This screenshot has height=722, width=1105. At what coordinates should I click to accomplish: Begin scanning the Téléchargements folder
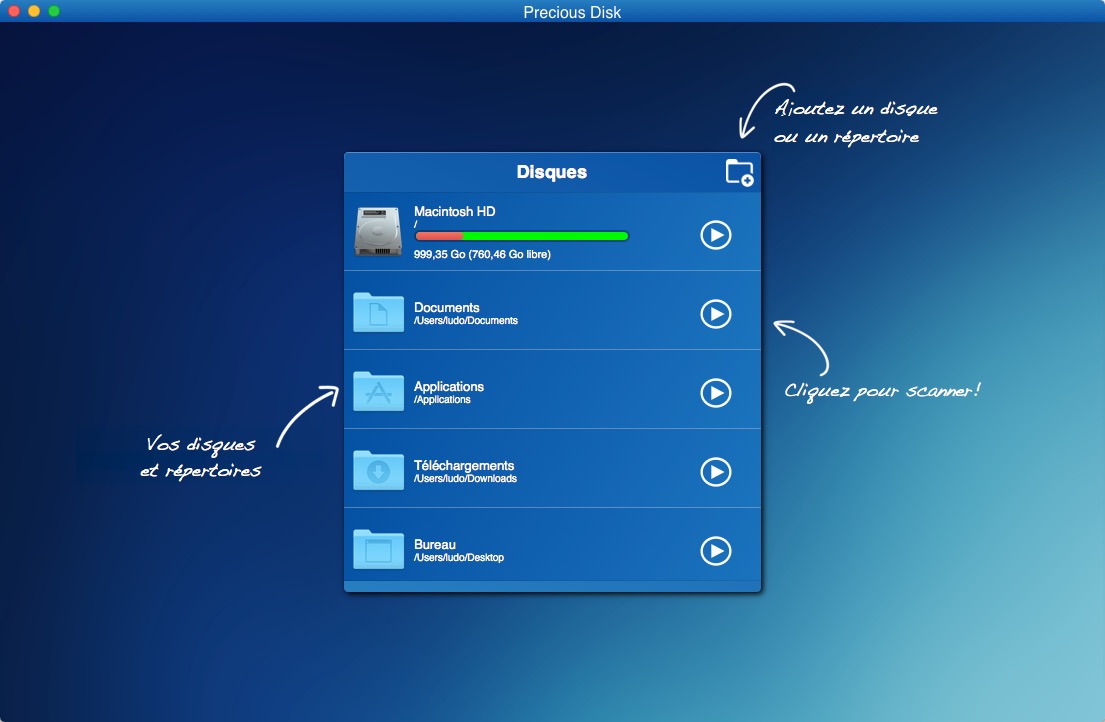pyautogui.click(x=715, y=471)
